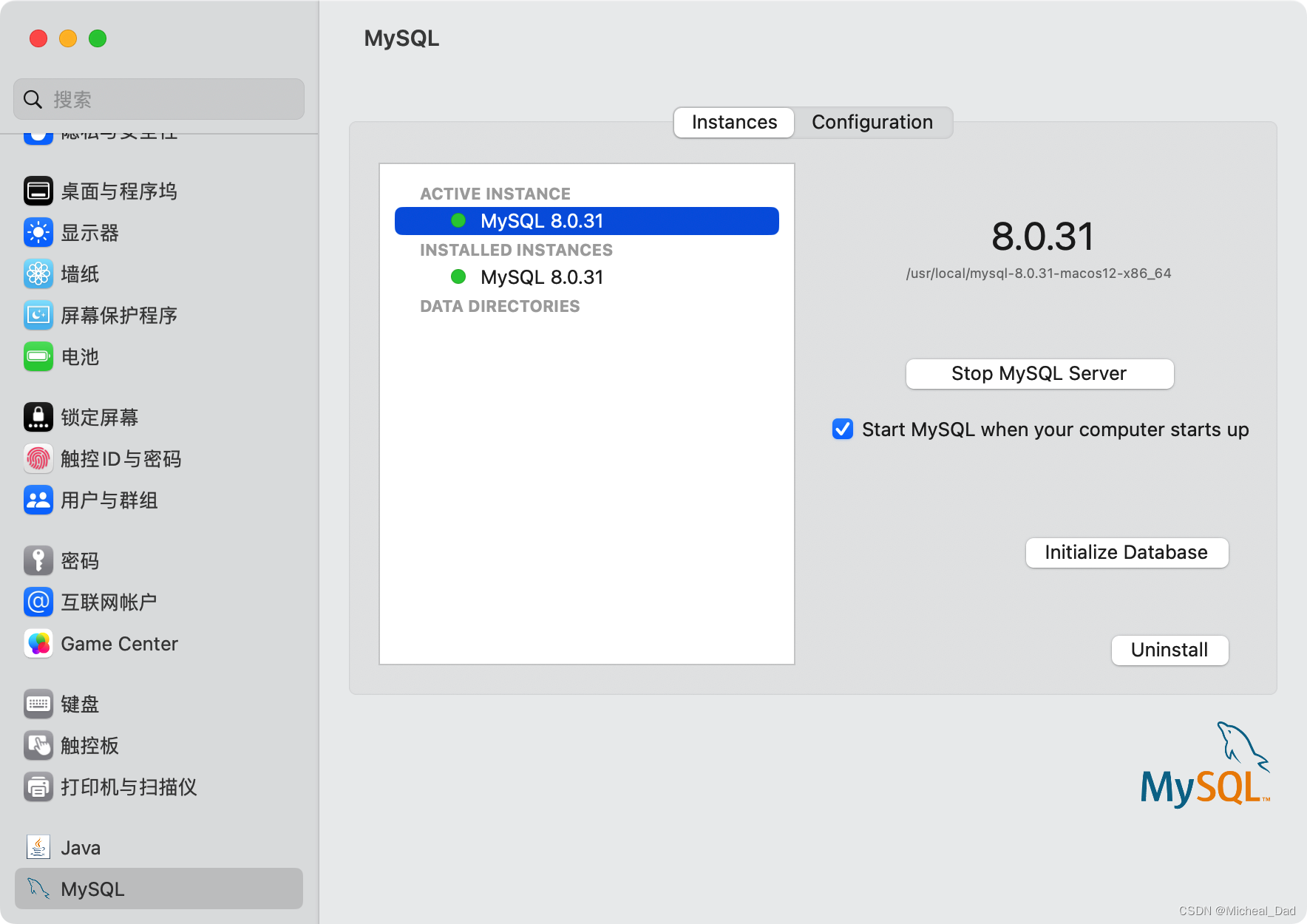This screenshot has width=1307, height=924.
Task: Click the Uninstall button
Action: click(1169, 650)
